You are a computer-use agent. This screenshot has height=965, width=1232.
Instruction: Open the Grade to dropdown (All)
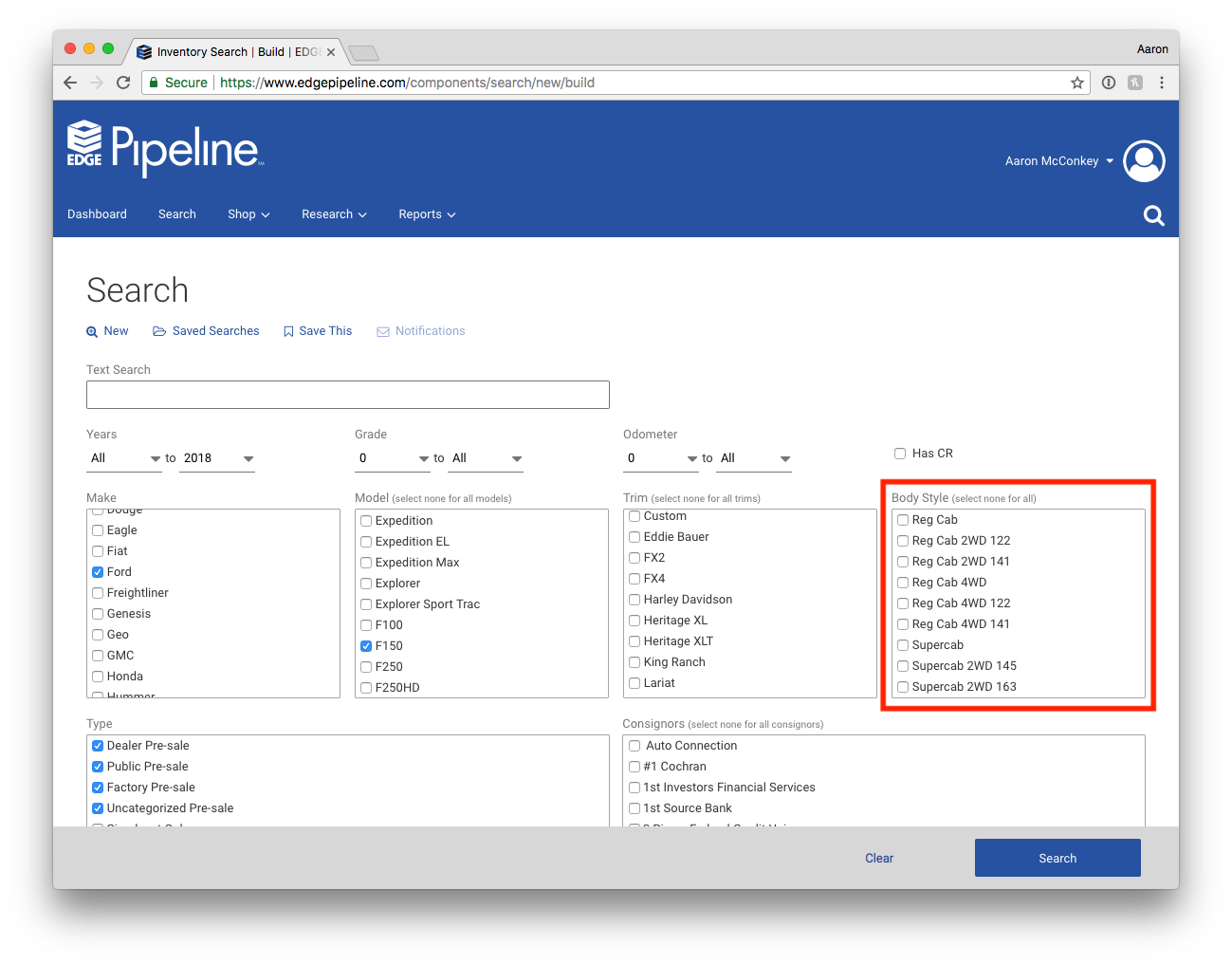click(486, 458)
